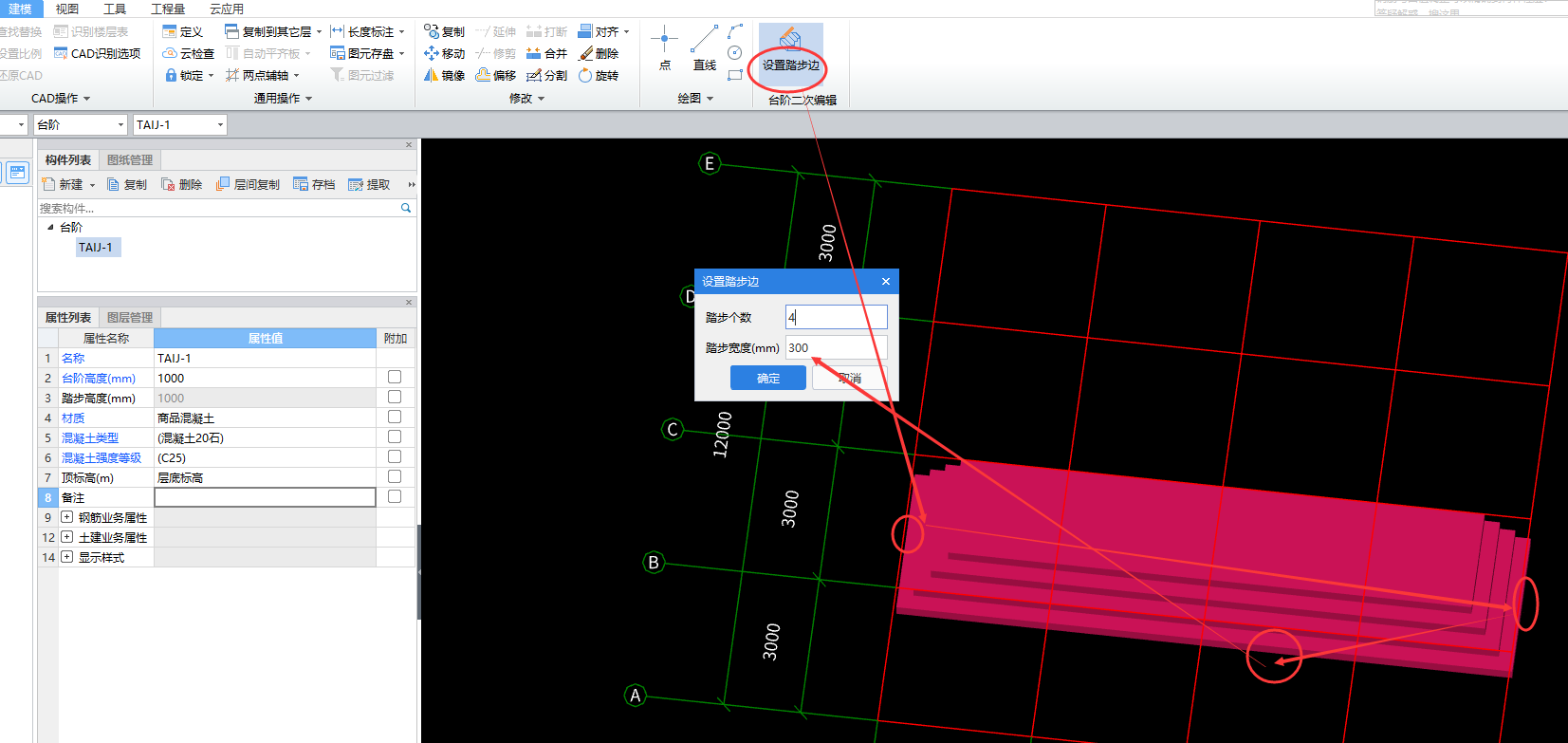This screenshot has height=743, width=1568.
Task: Open the 图层管理 tab
Action: (130, 317)
